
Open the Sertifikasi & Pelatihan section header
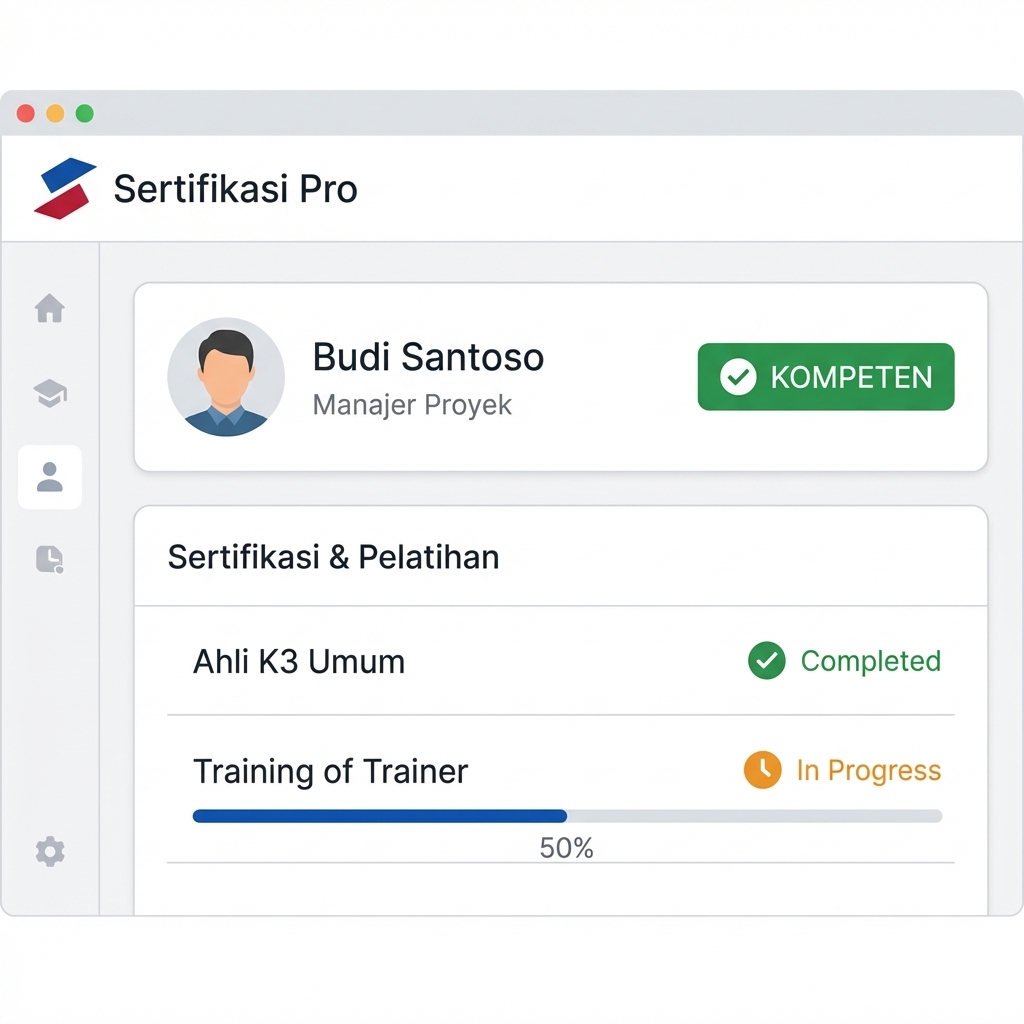[333, 557]
